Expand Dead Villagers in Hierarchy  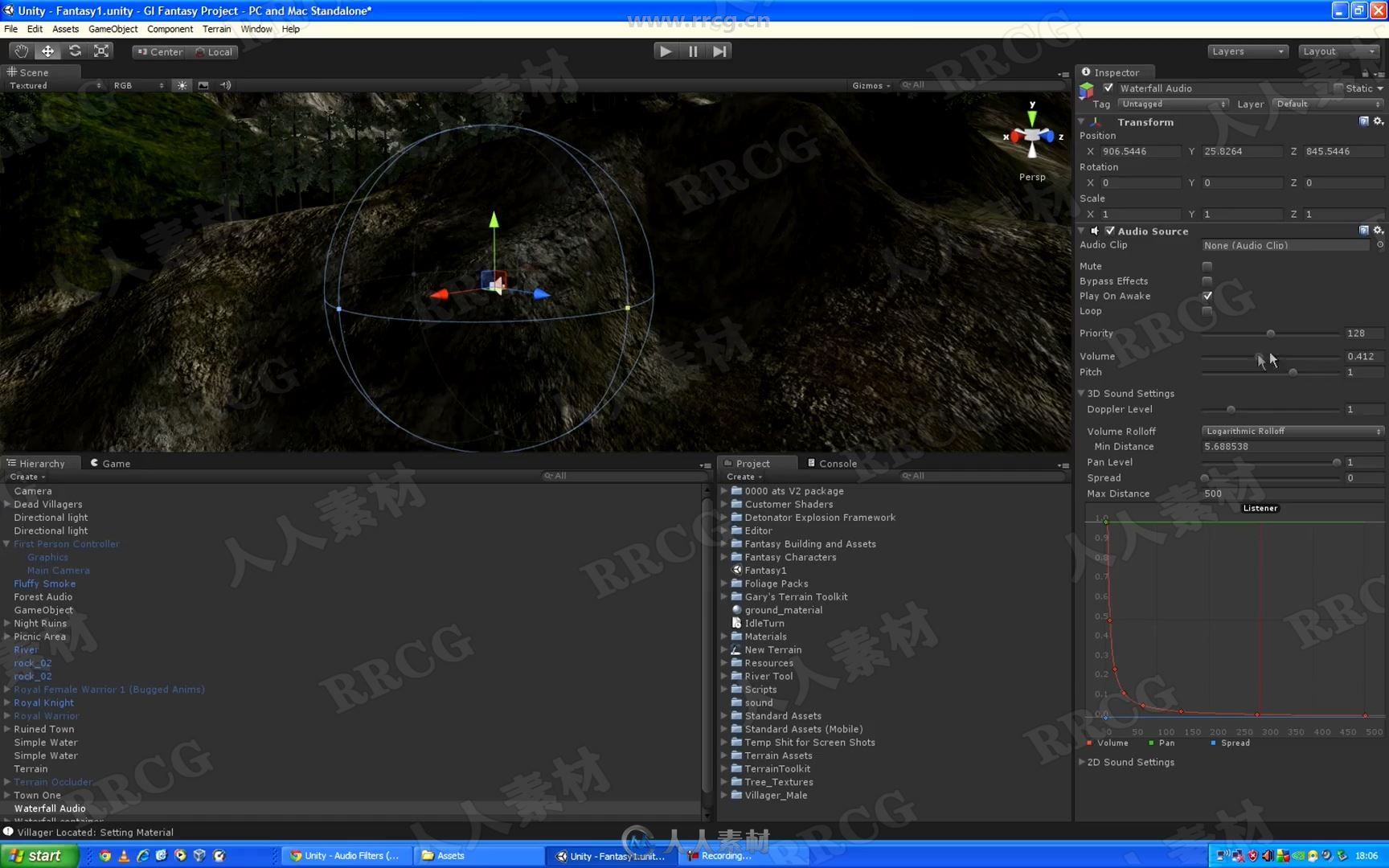(x=7, y=504)
